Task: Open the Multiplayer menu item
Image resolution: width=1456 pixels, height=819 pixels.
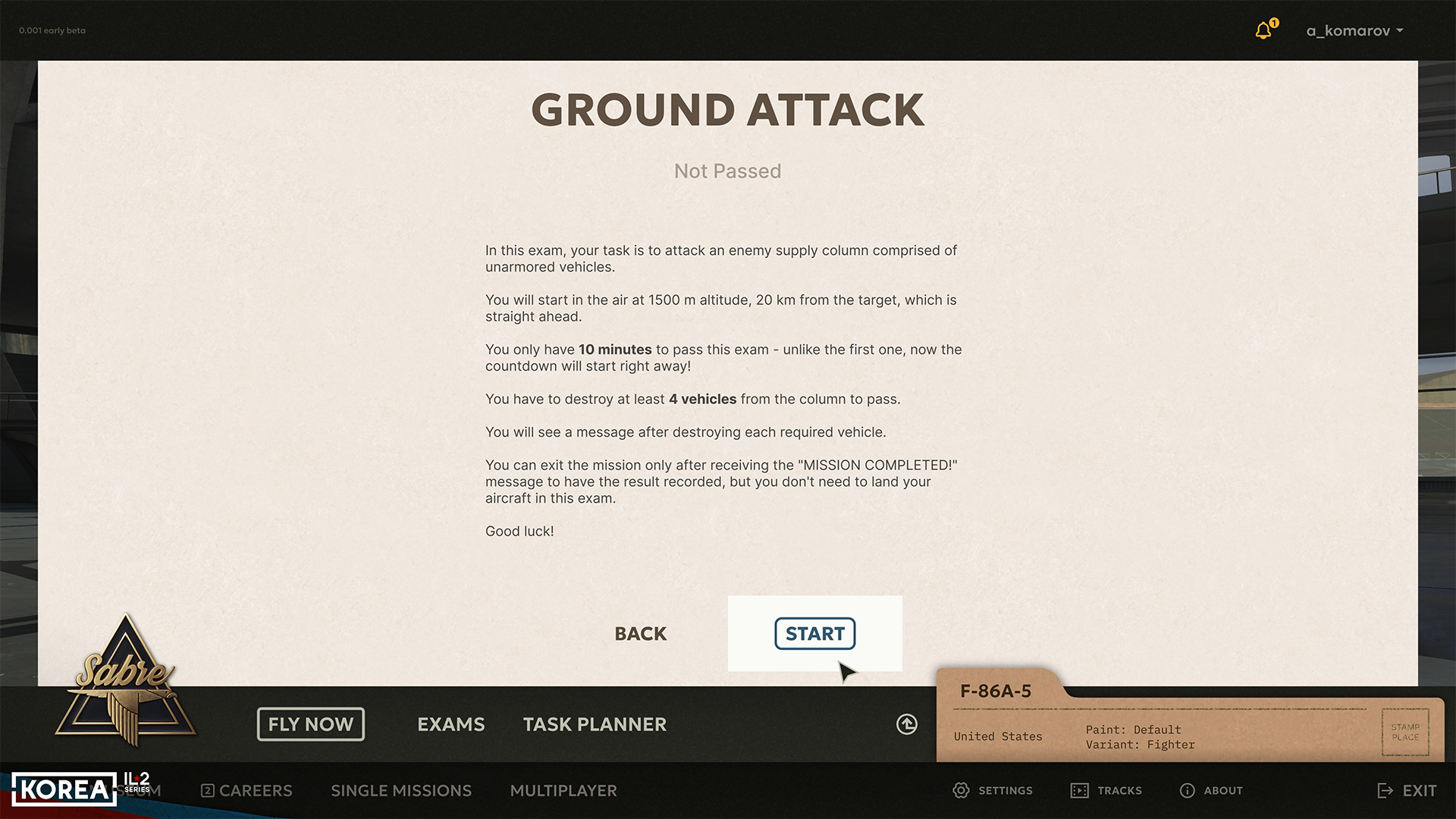Action: 563,790
